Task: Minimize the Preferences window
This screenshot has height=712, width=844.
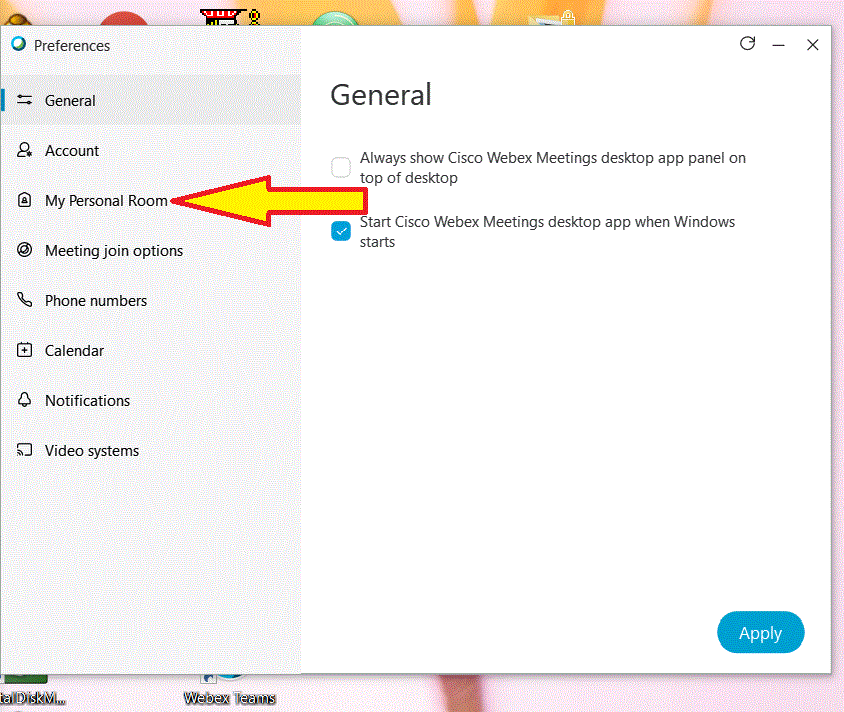Action: [x=778, y=45]
